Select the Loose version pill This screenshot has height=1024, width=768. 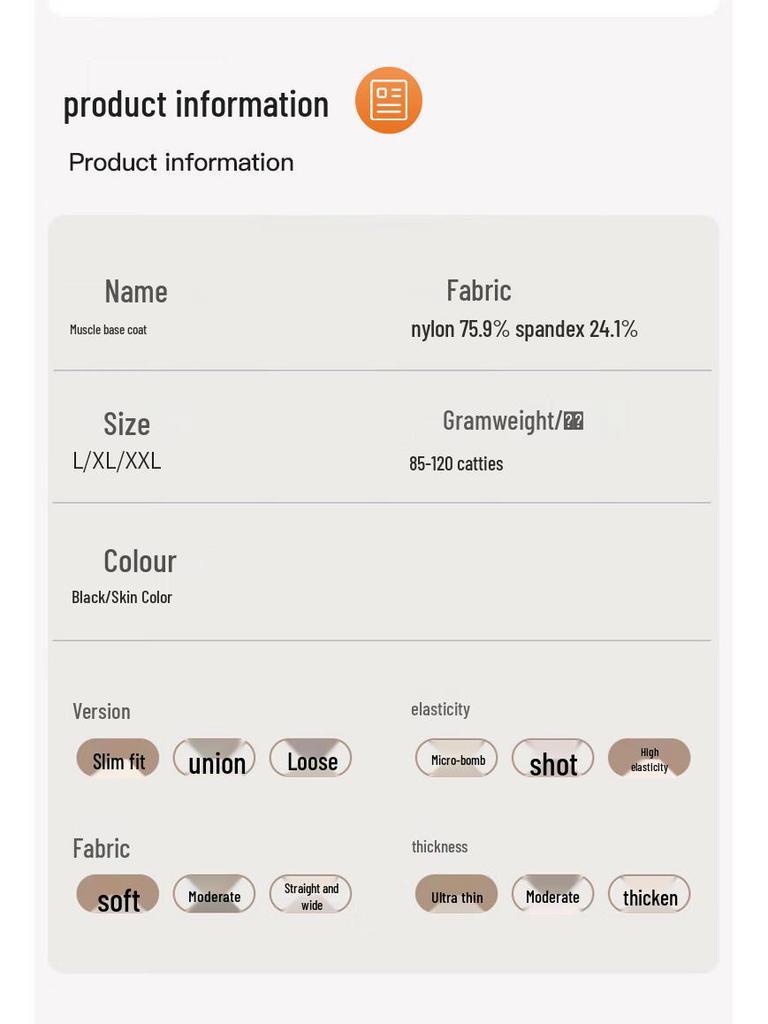coord(311,759)
